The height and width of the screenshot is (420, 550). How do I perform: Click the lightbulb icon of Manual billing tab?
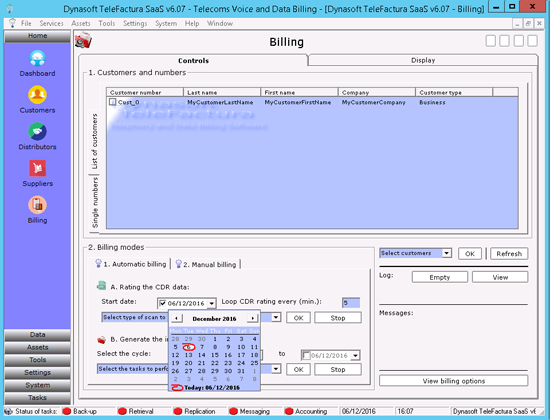(x=179, y=264)
